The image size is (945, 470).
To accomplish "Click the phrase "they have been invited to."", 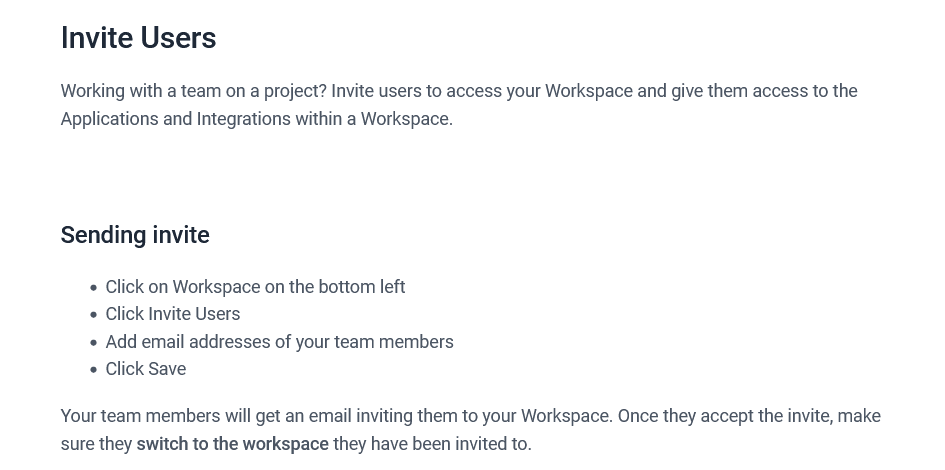I will [x=432, y=444].
